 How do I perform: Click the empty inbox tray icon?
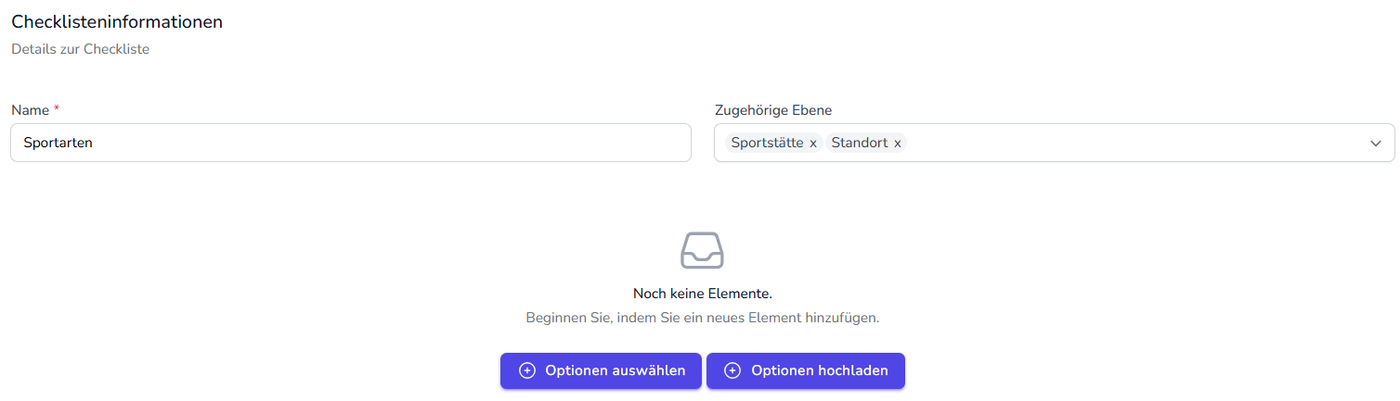(x=702, y=250)
